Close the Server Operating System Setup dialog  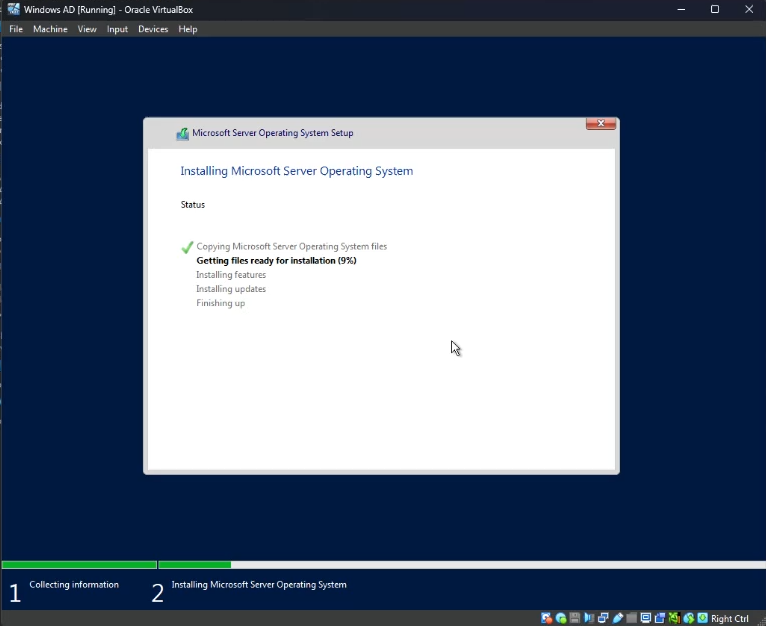601,124
